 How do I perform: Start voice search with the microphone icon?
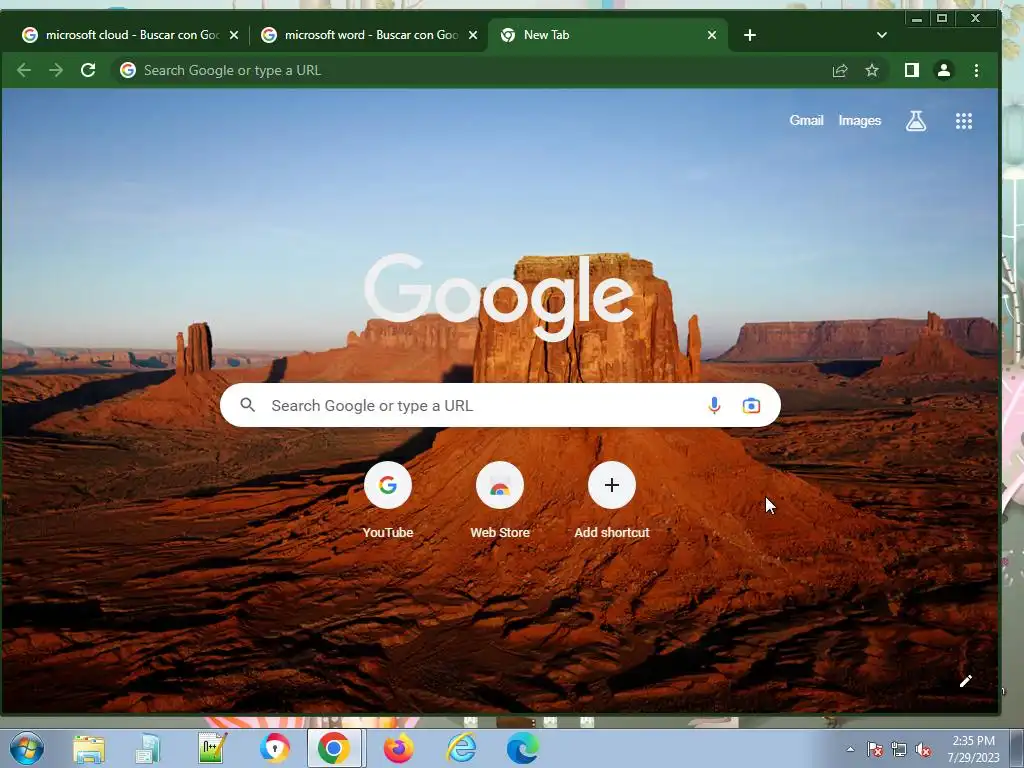714,406
